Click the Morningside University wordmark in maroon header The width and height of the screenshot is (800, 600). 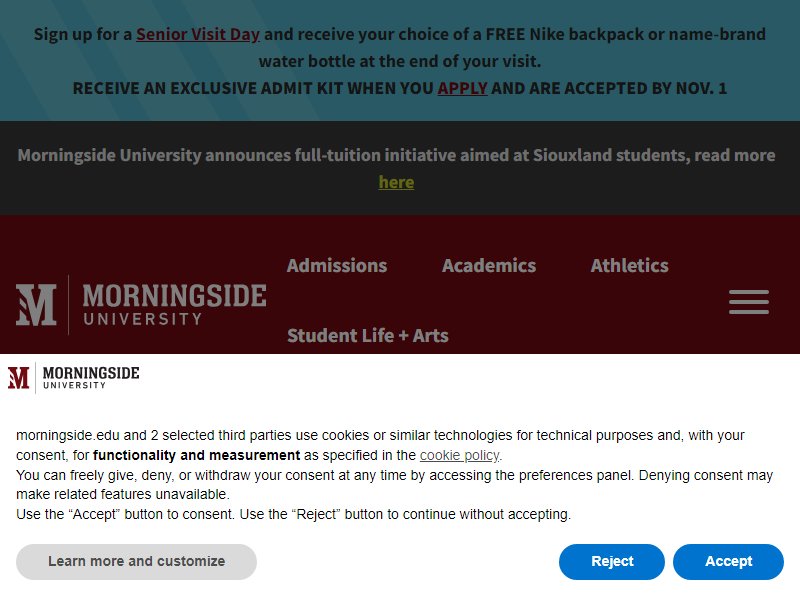point(174,305)
